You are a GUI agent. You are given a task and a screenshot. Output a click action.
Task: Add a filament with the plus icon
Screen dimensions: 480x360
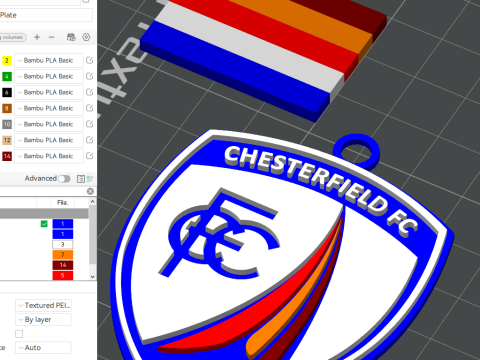pos(37,37)
